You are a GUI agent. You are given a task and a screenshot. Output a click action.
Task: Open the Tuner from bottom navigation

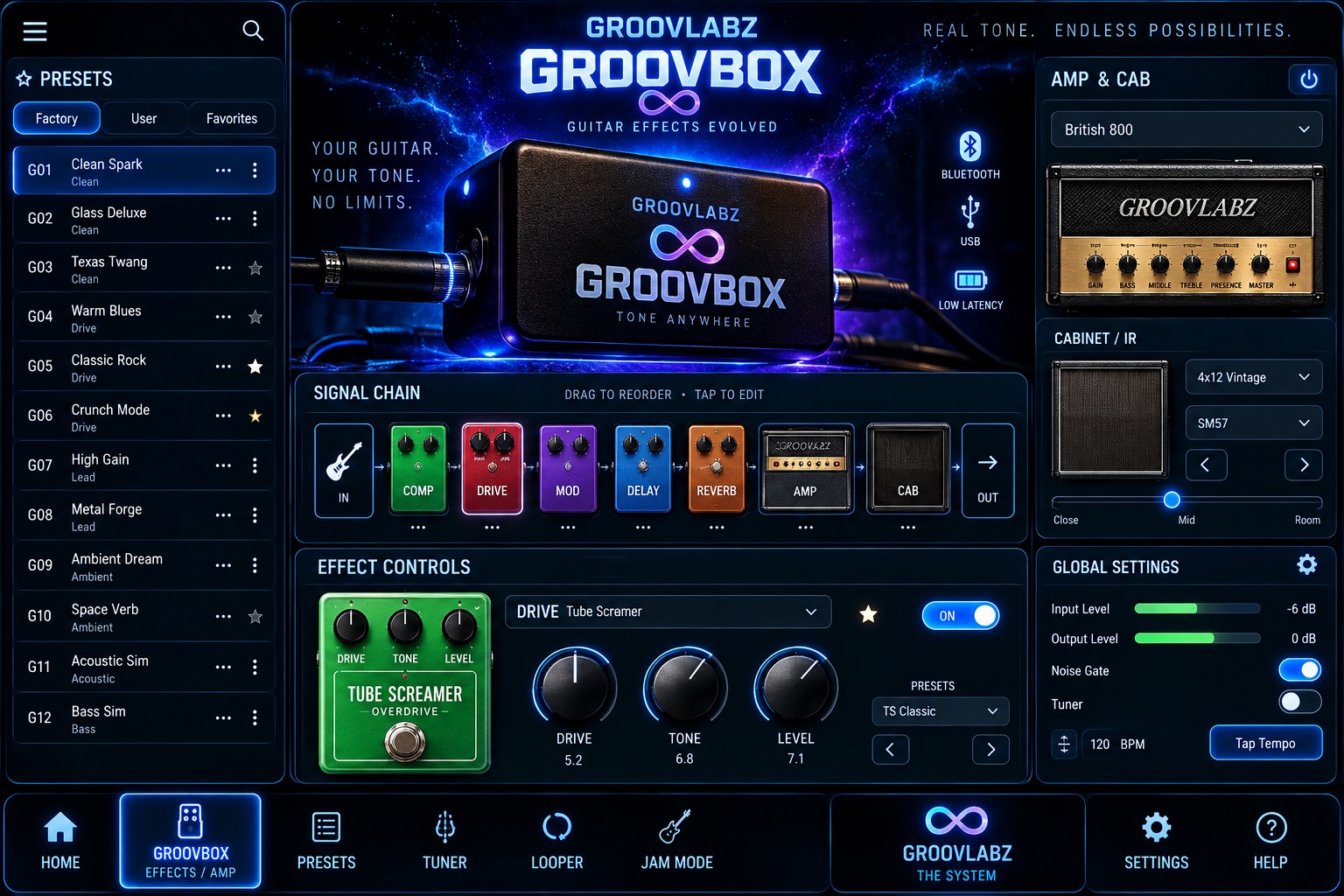point(444,841)
